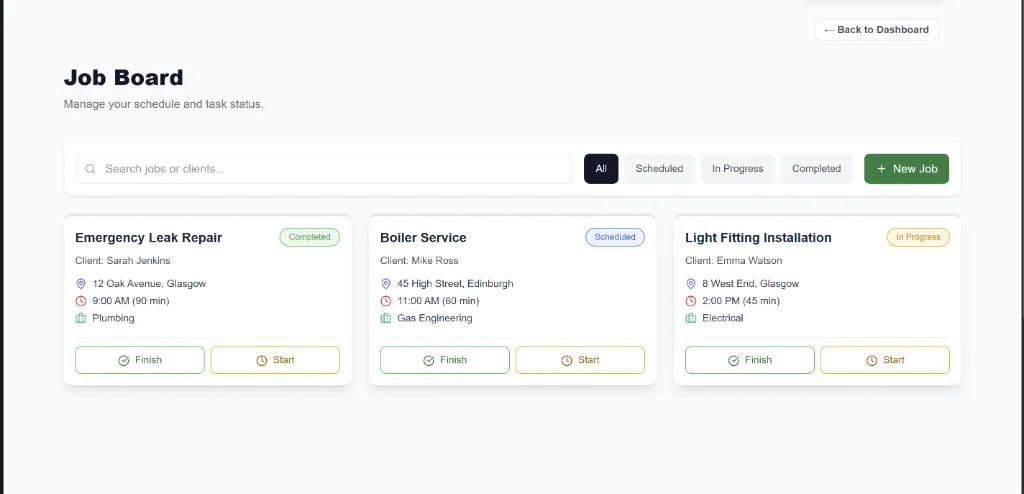Click the briefcase icon beside Electrical
Image resolution: width=1024 pixels, height=494 pixels.
691,318
